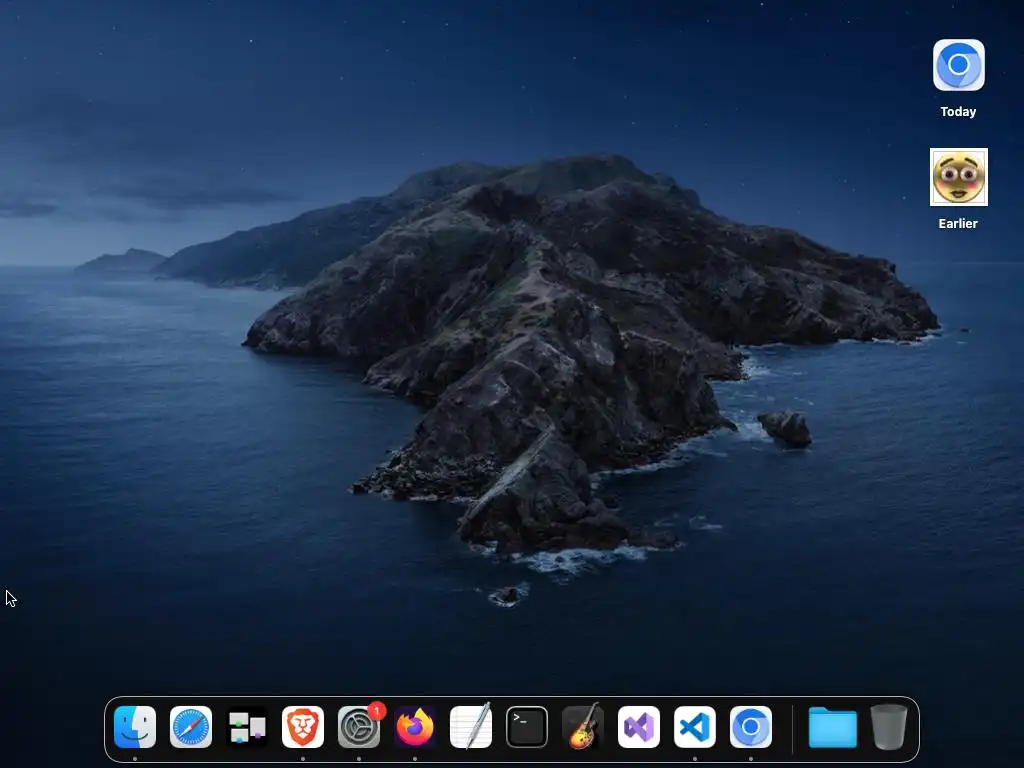Open System Preferences with notification badge

tap(359, 726)
